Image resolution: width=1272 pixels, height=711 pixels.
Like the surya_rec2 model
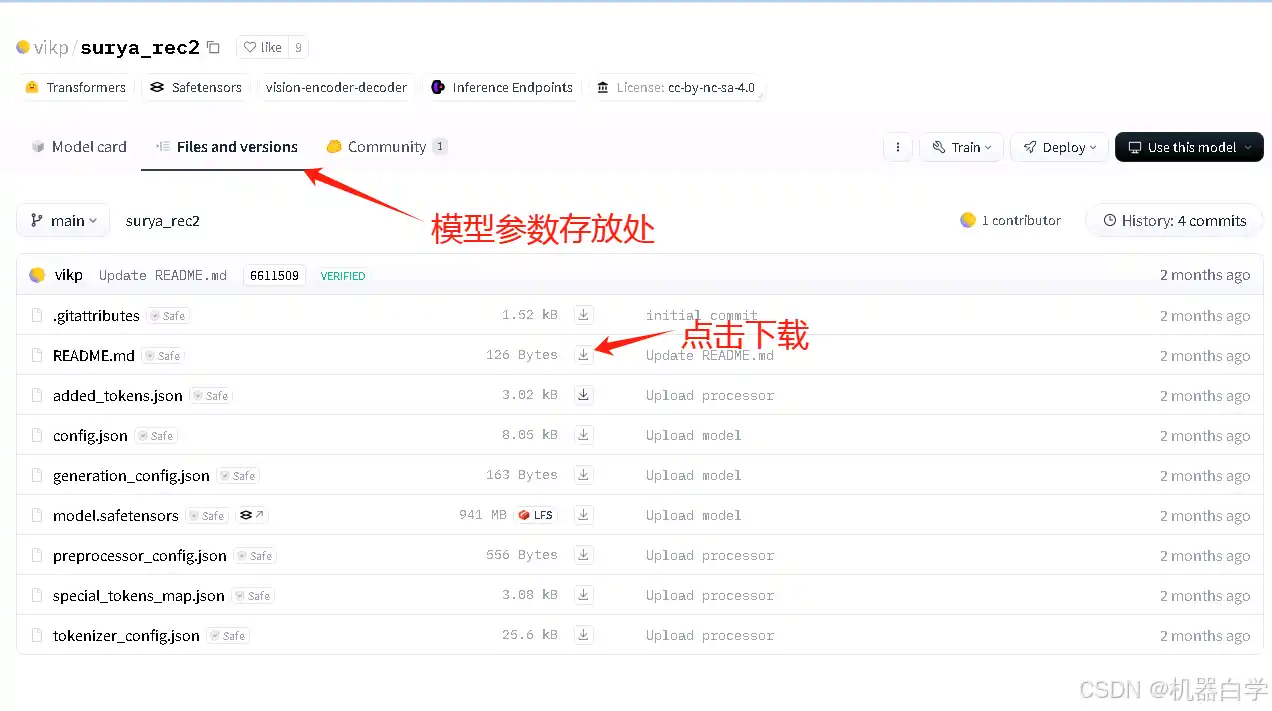(x=263, y=47)
